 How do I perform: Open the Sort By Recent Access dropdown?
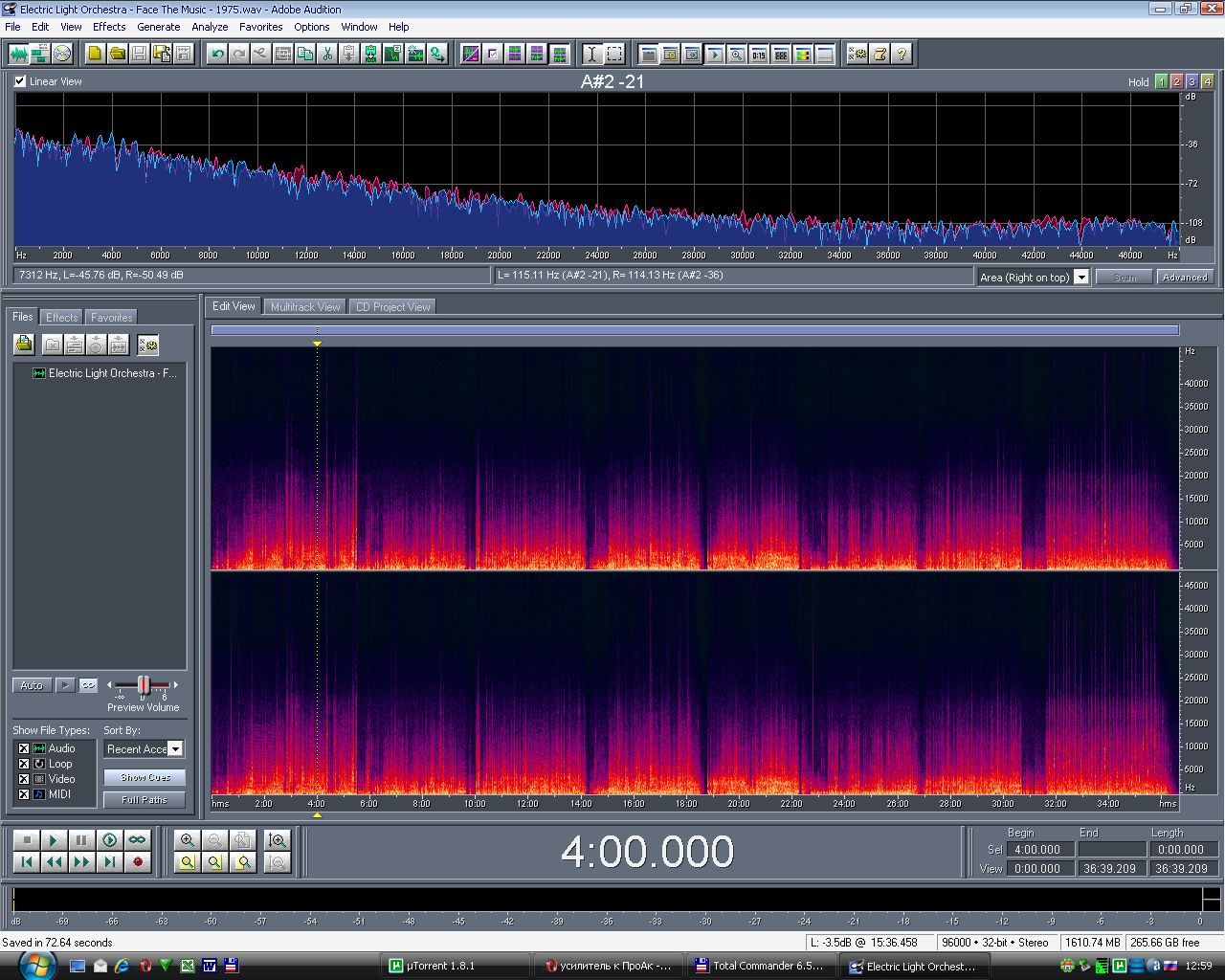[175, 749]
